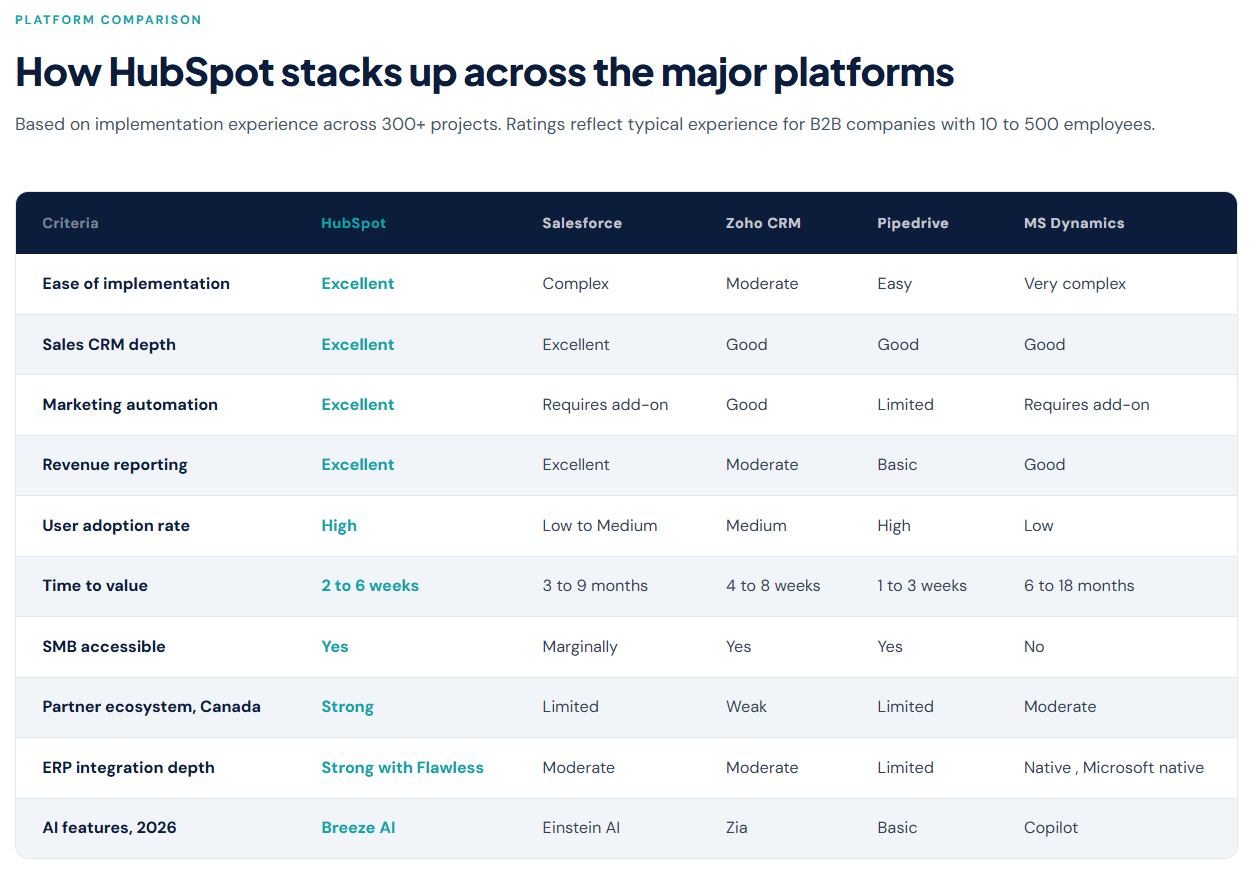The image size is (1252, 879).
Task: Click the Native, Microsoft native cell
Action: [1113, 768]
